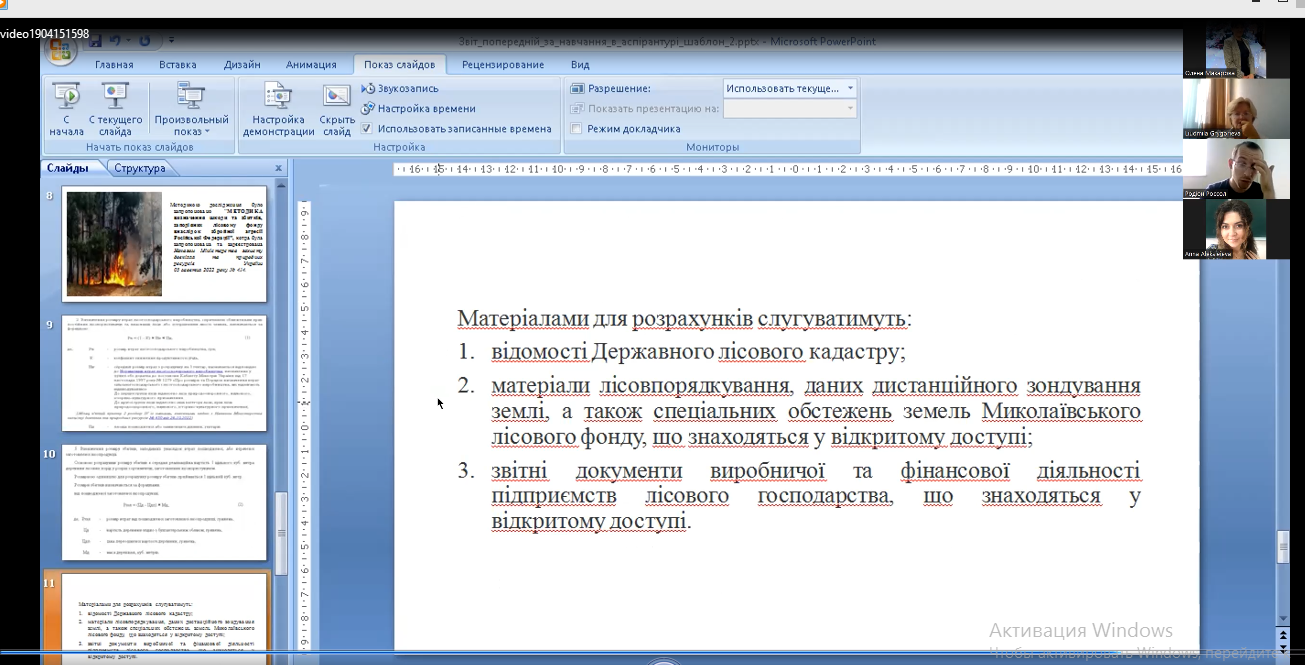Switch to the Структура outline tab

[x=139, y=168]
